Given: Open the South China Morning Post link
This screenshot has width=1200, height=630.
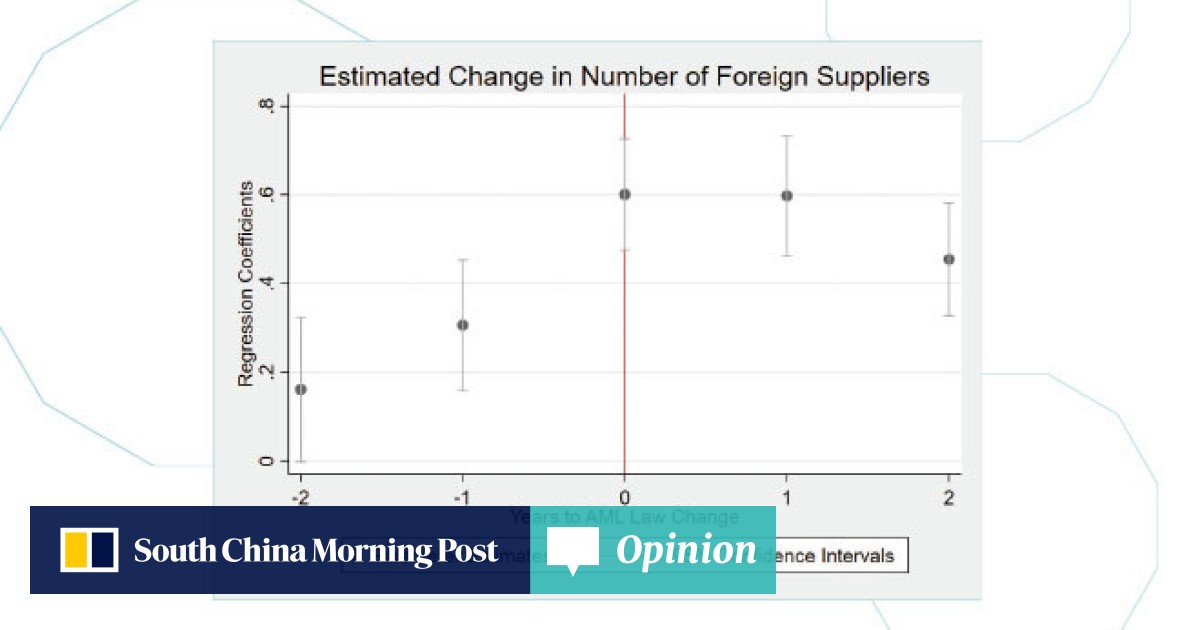Looking at the screenshot, I should click(316, 551).
